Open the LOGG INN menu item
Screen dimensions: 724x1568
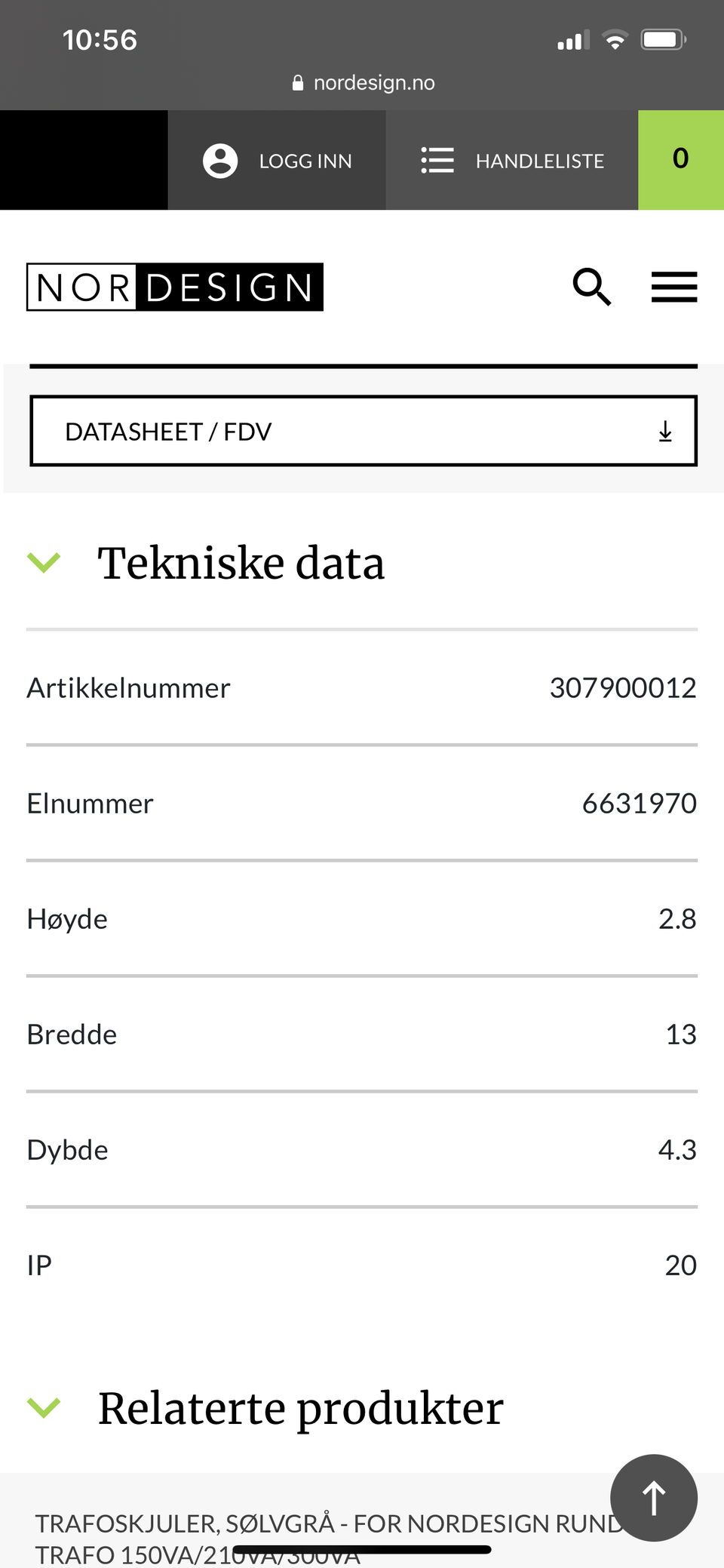pos(277,160)
